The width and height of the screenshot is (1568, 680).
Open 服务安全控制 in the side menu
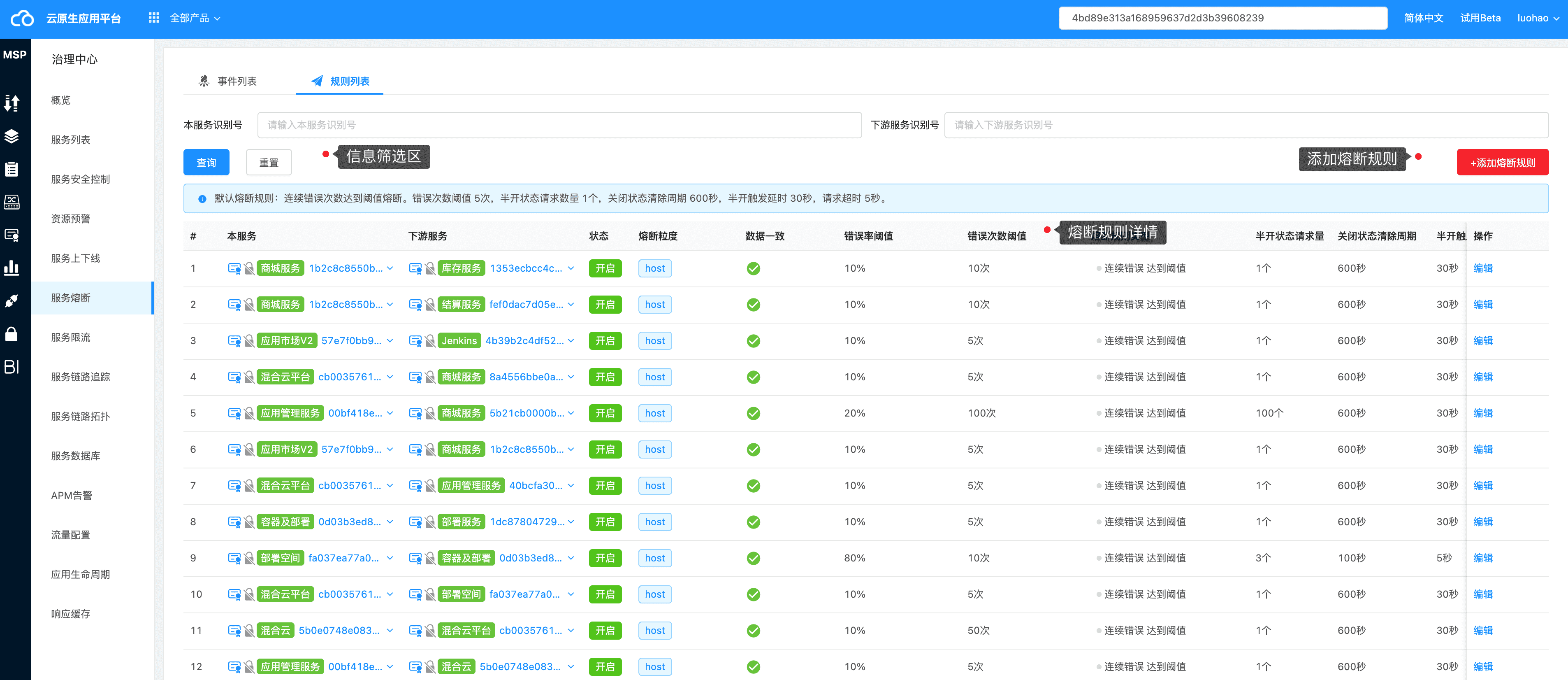pos(80,179)
